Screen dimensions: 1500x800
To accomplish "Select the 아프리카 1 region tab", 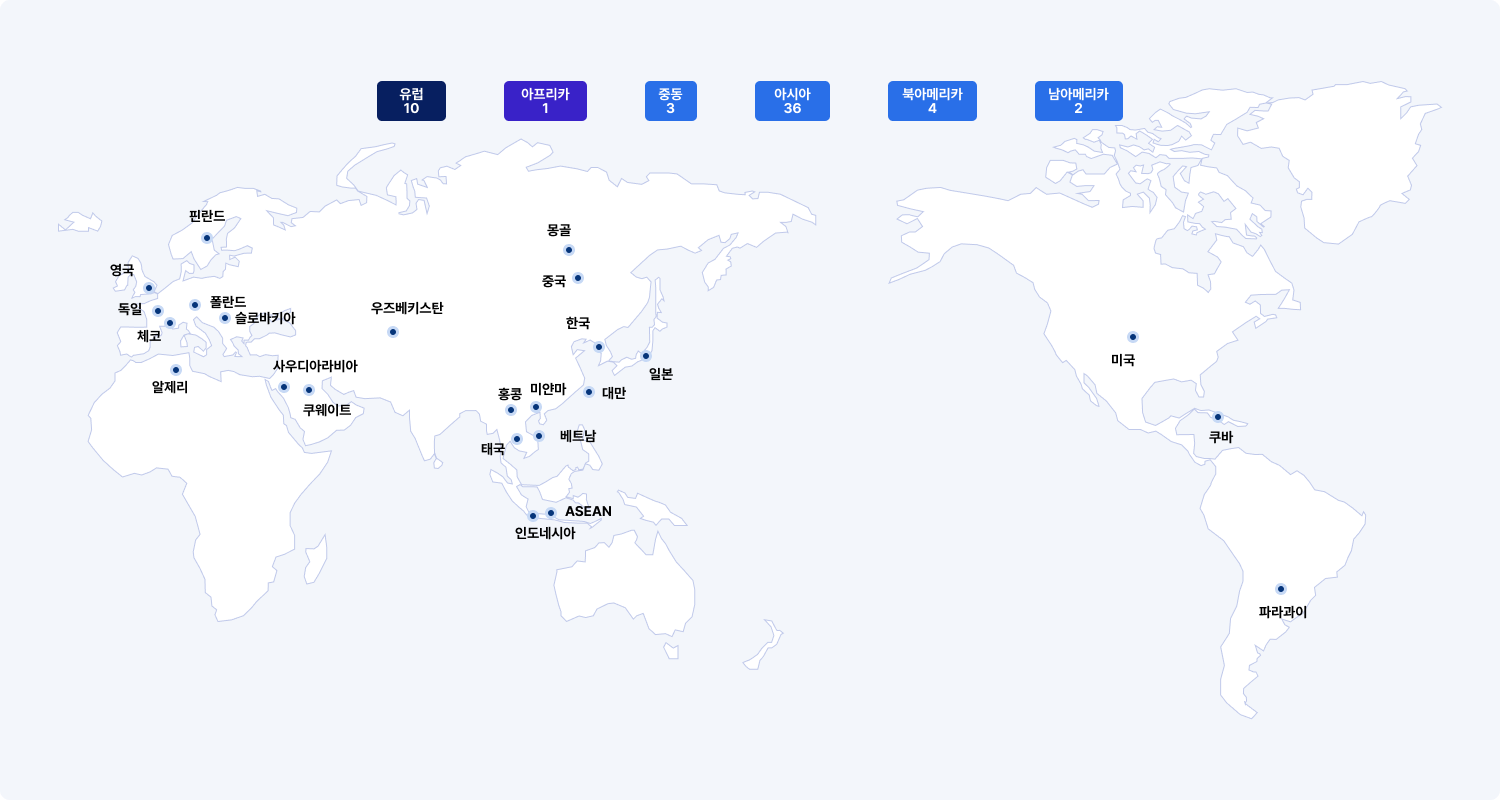I will point(545,101).
